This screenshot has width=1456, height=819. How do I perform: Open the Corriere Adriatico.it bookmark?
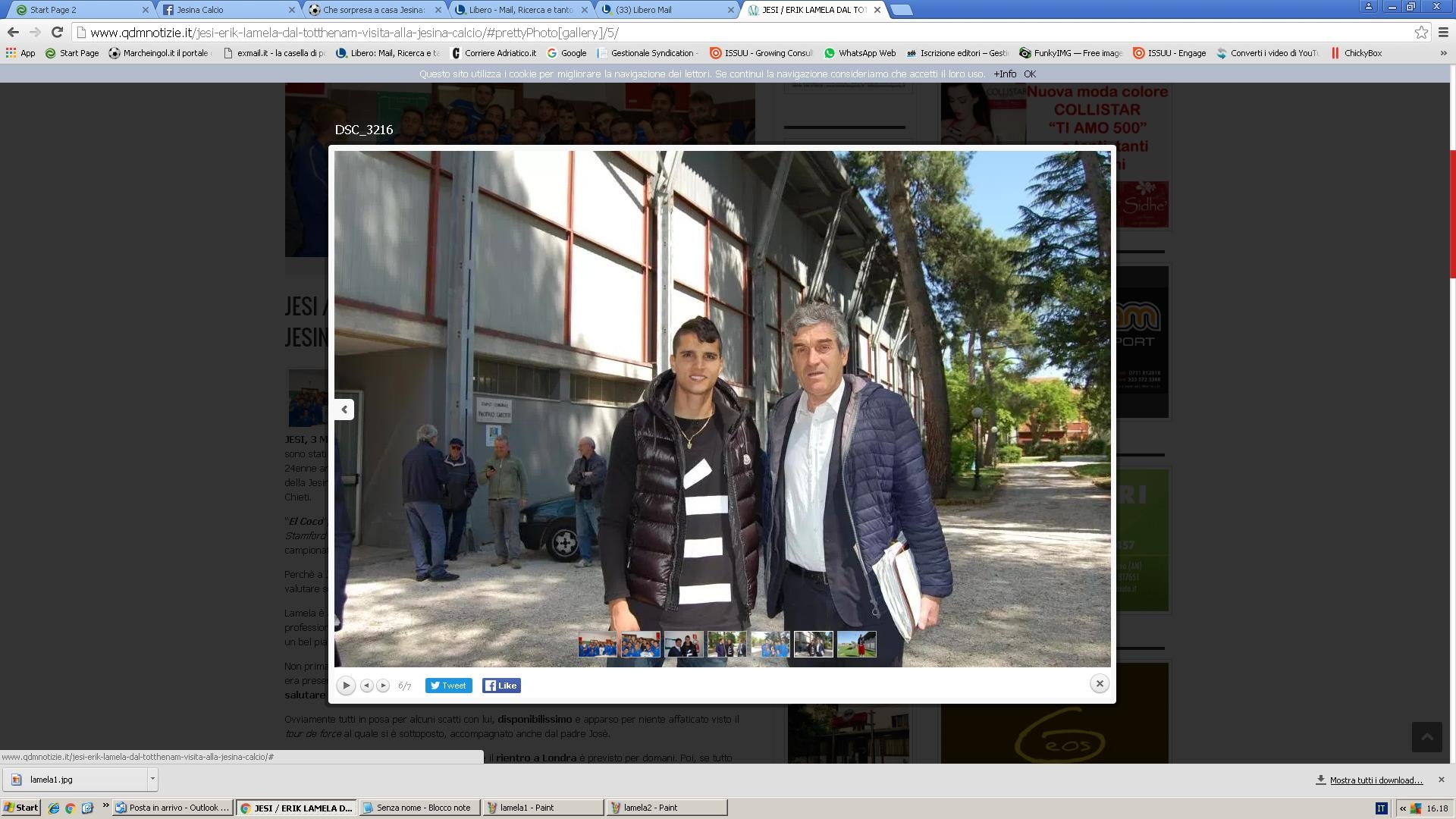493,53
